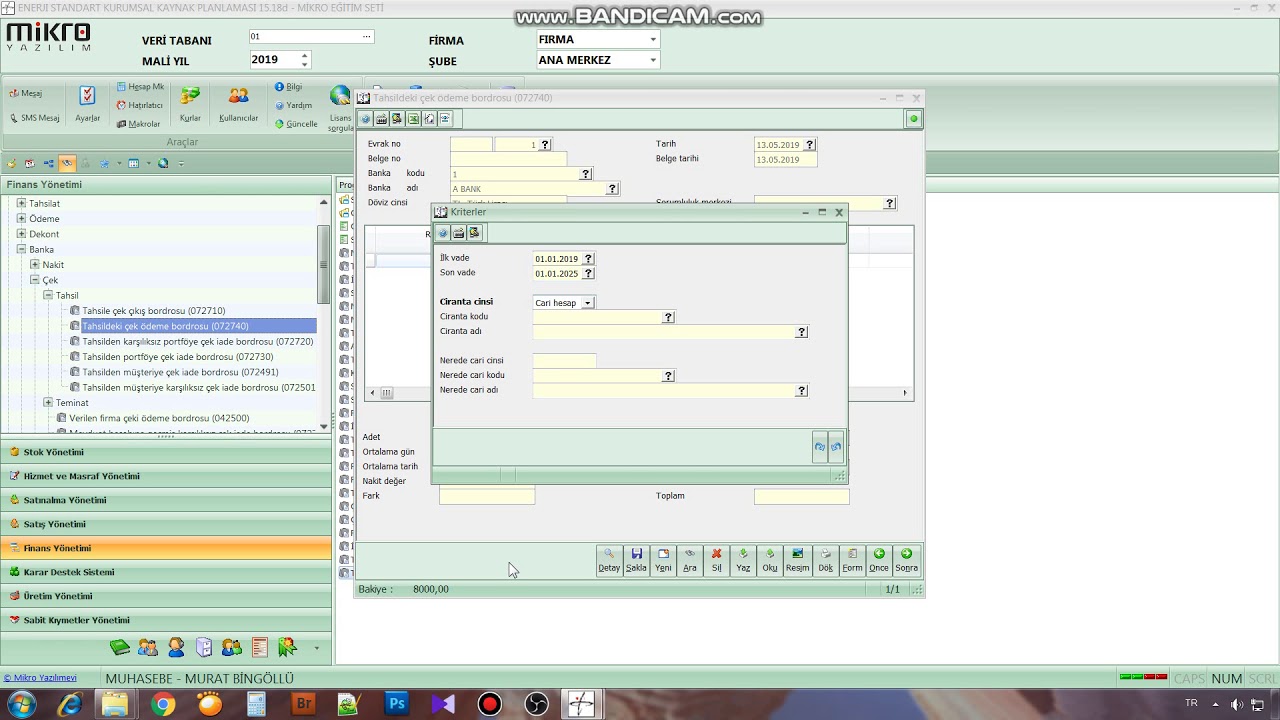This screenshot has height=720, width=1280.
Task: Click the Yeni new record button
Action: 663,560
